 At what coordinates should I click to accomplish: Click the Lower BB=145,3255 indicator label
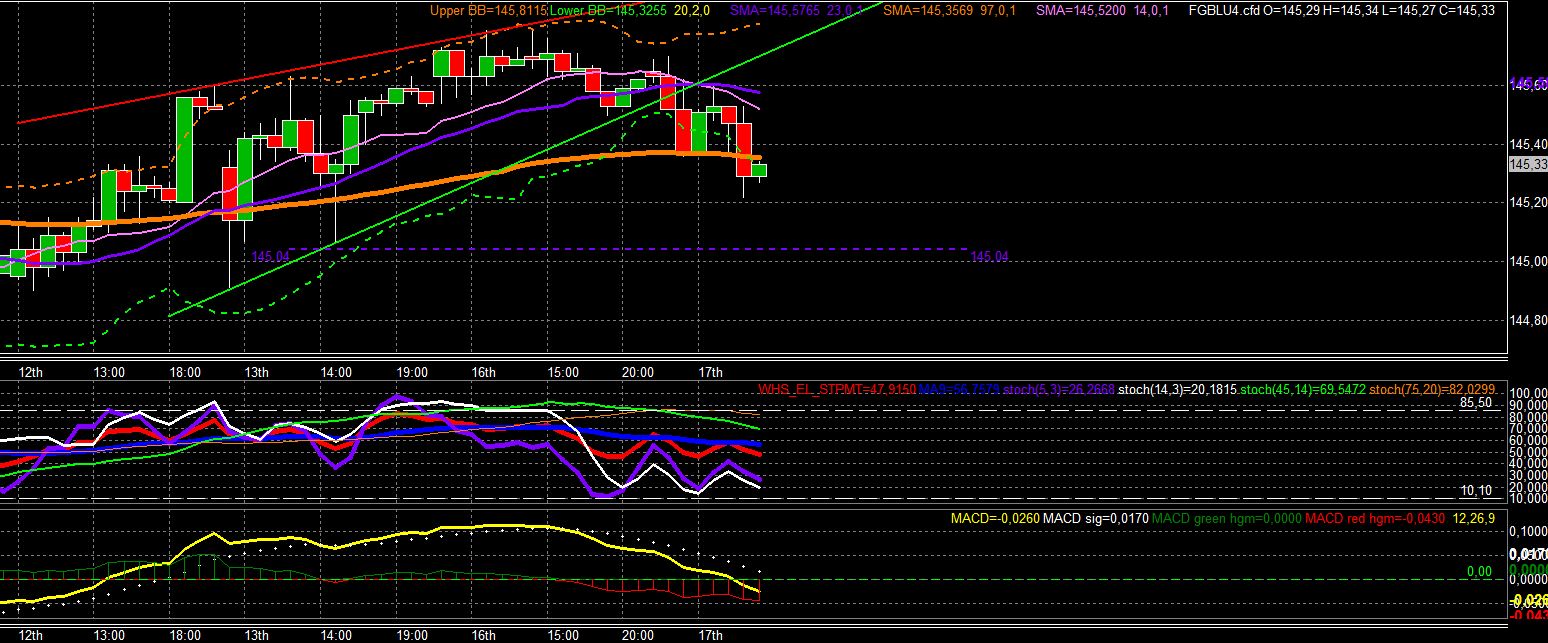[x=608, y=11]
